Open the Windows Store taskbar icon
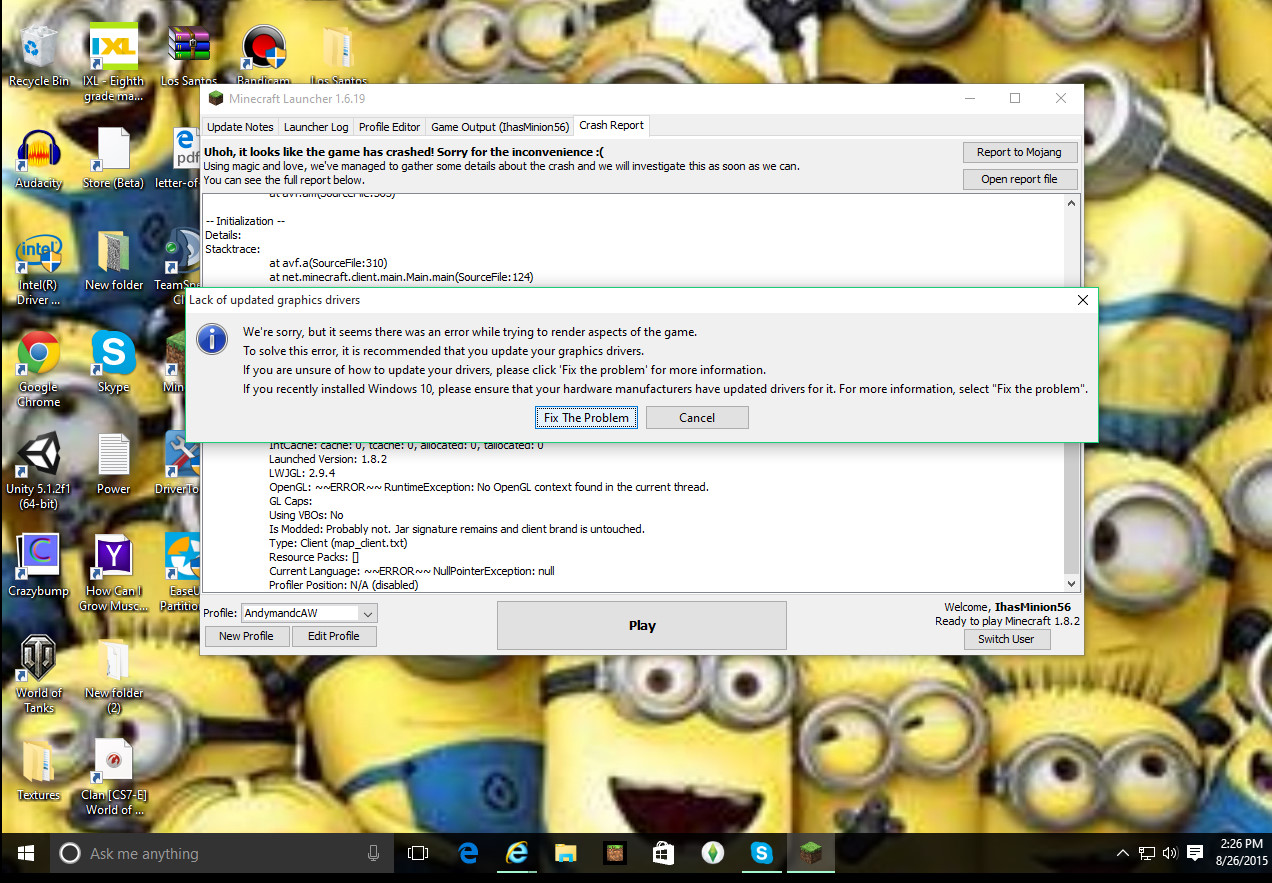 [x=663, y=853]
